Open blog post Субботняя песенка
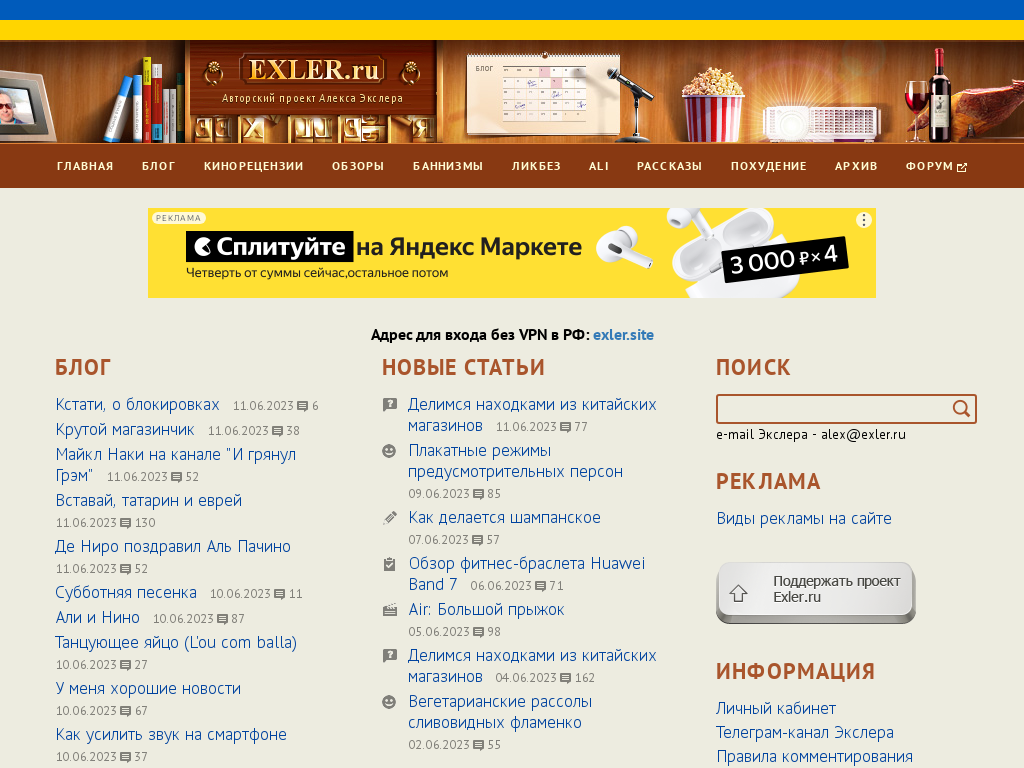 coord(126,593)
